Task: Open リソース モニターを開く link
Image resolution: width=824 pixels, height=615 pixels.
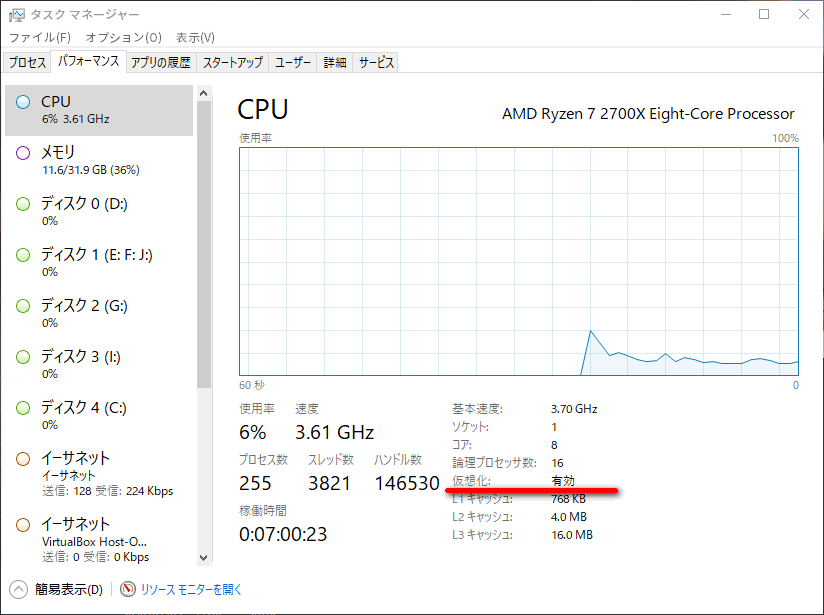Action: tap(191, 589)
